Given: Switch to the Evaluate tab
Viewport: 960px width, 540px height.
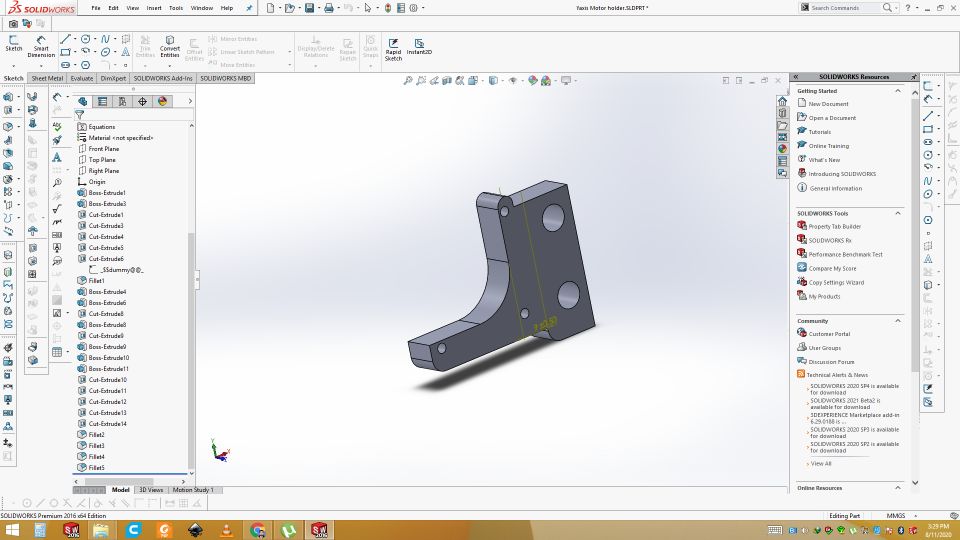Looking at the screenshot, I should click(81, 78).
